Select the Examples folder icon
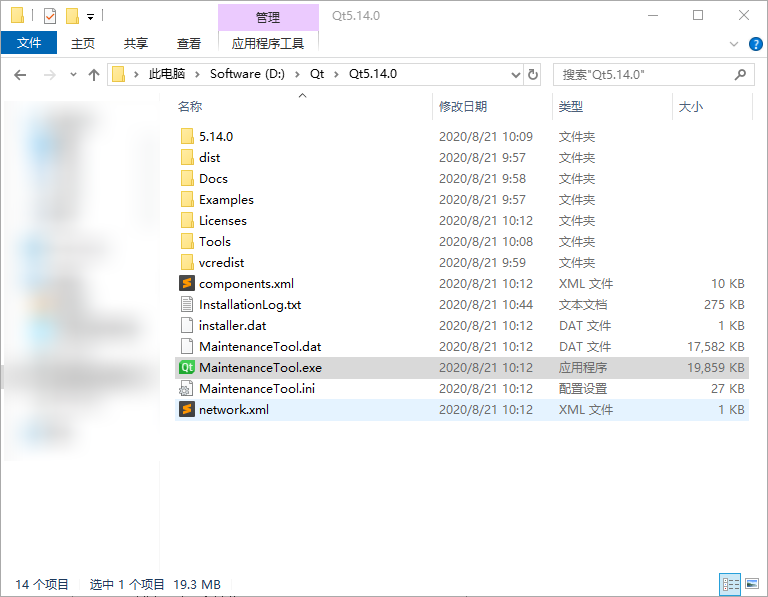Image resolution: width=768 pixels, height=597 pixels. [187, 199]
